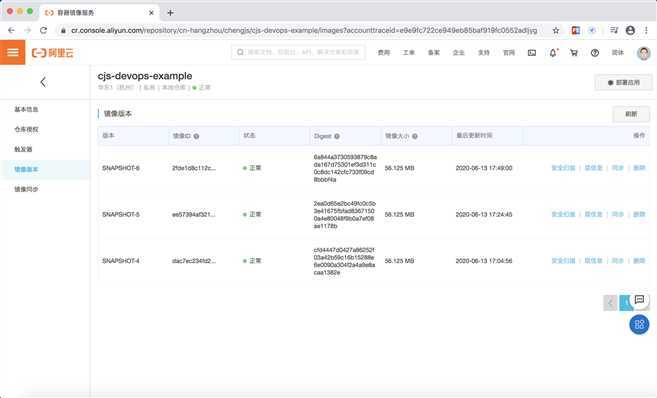Screen dimensions: 657x398
Task: Bookmark page with star icon
Action: tap(556, 30)
